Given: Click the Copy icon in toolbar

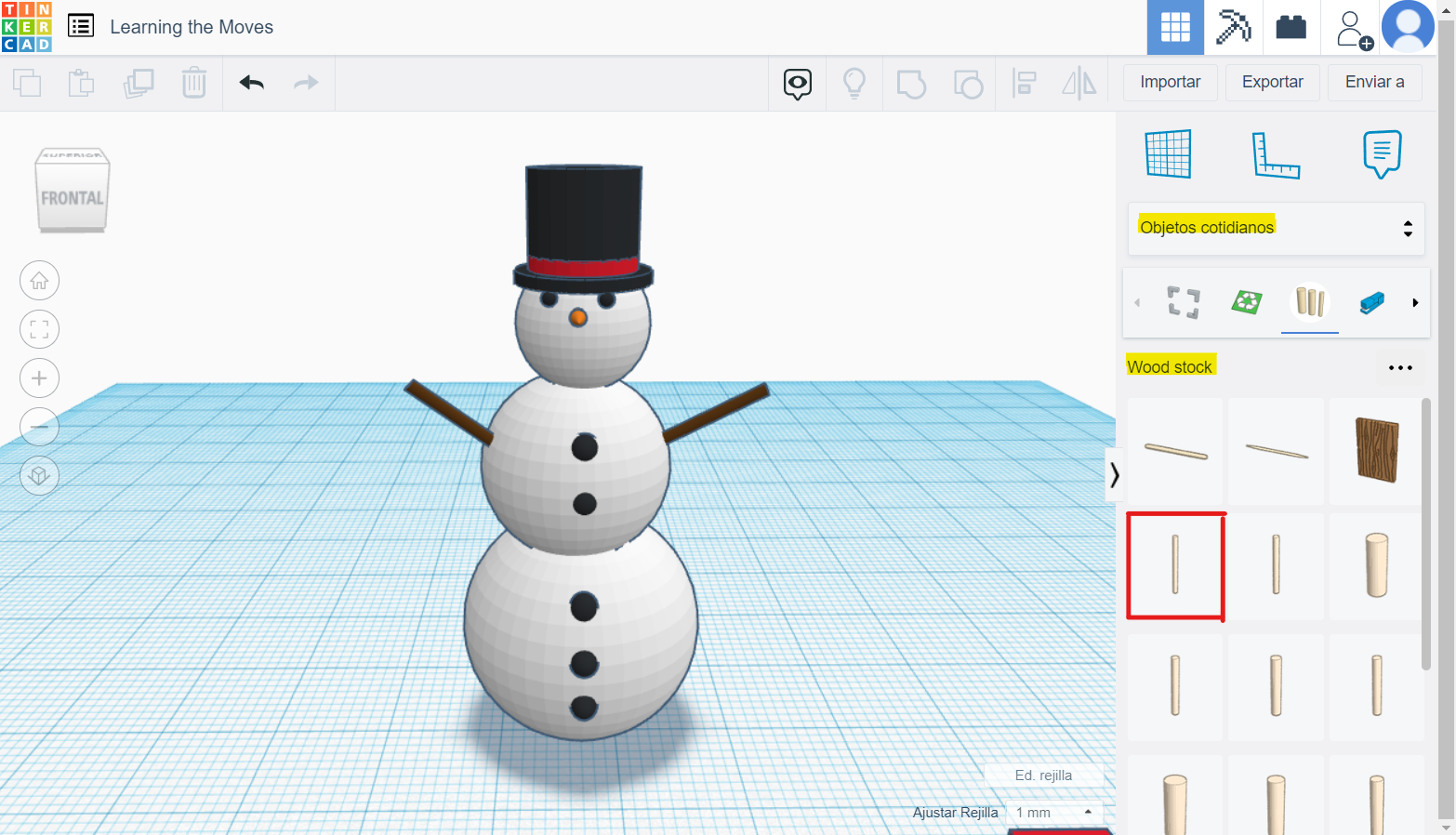Looking at the screenshot, I should [27, 83].
